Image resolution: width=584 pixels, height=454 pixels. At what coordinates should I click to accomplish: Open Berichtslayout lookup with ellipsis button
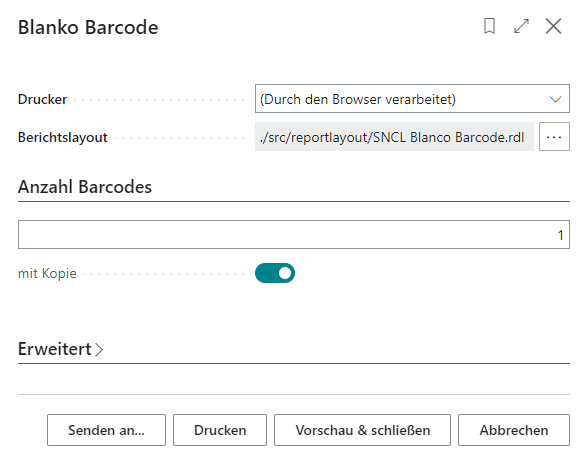click(x=554, y=137)
